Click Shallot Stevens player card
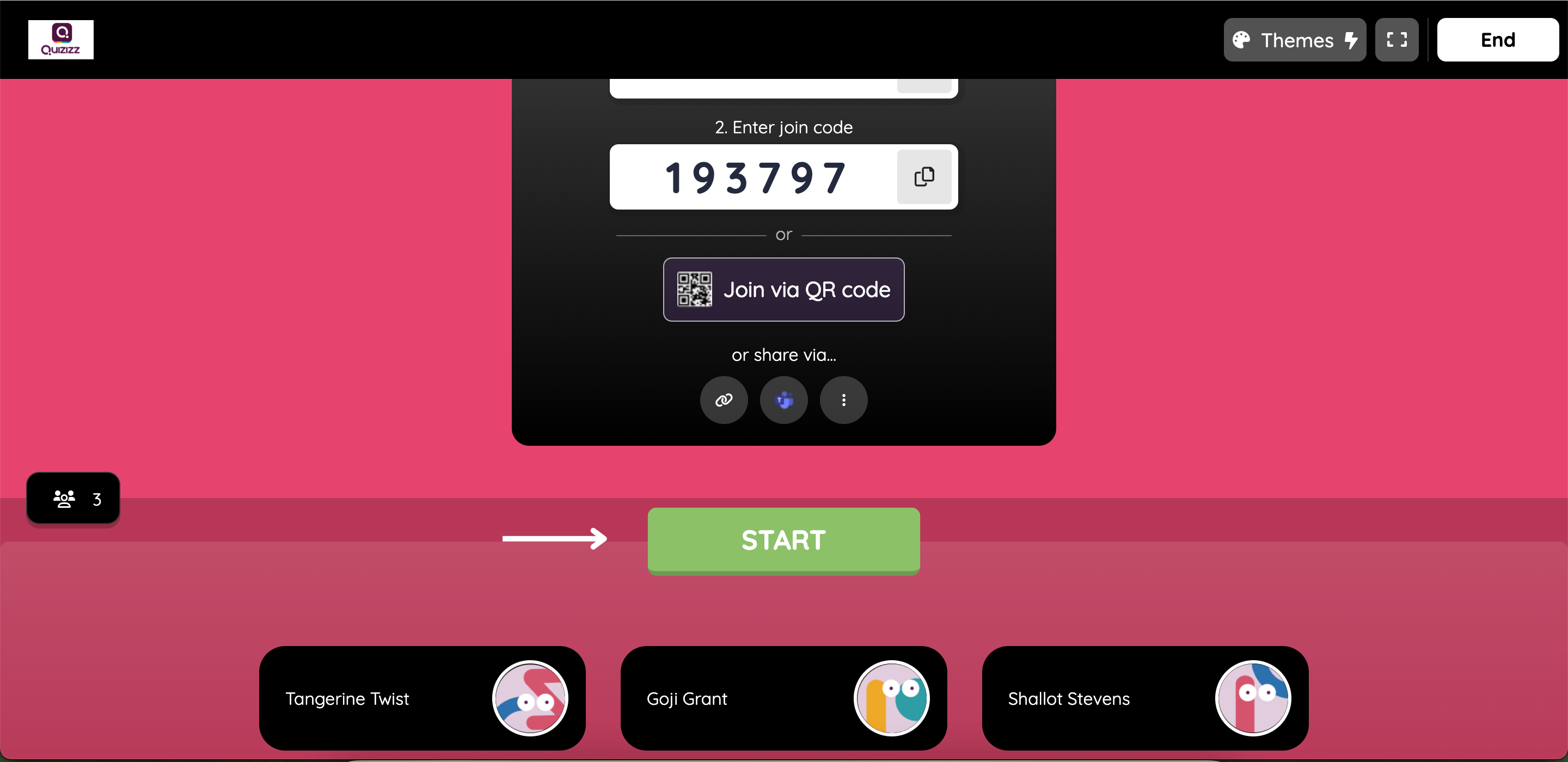The image size is (1568, 762). click(x=1145, y=698)
